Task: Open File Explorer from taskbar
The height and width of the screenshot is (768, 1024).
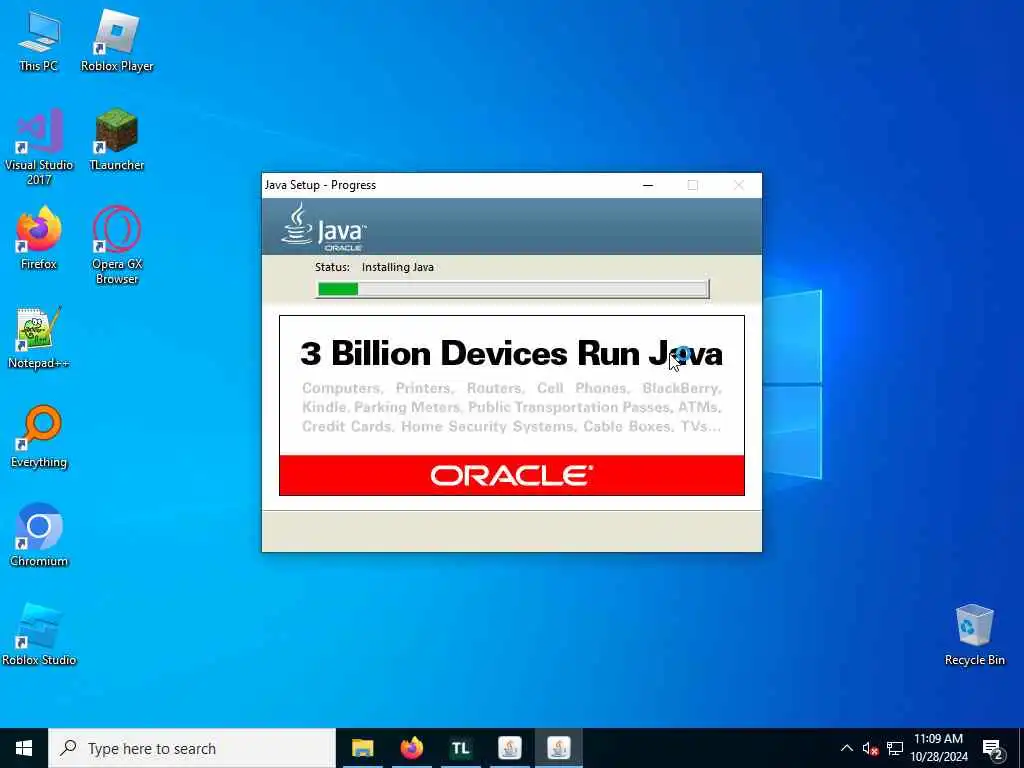Action: (362, 748)
